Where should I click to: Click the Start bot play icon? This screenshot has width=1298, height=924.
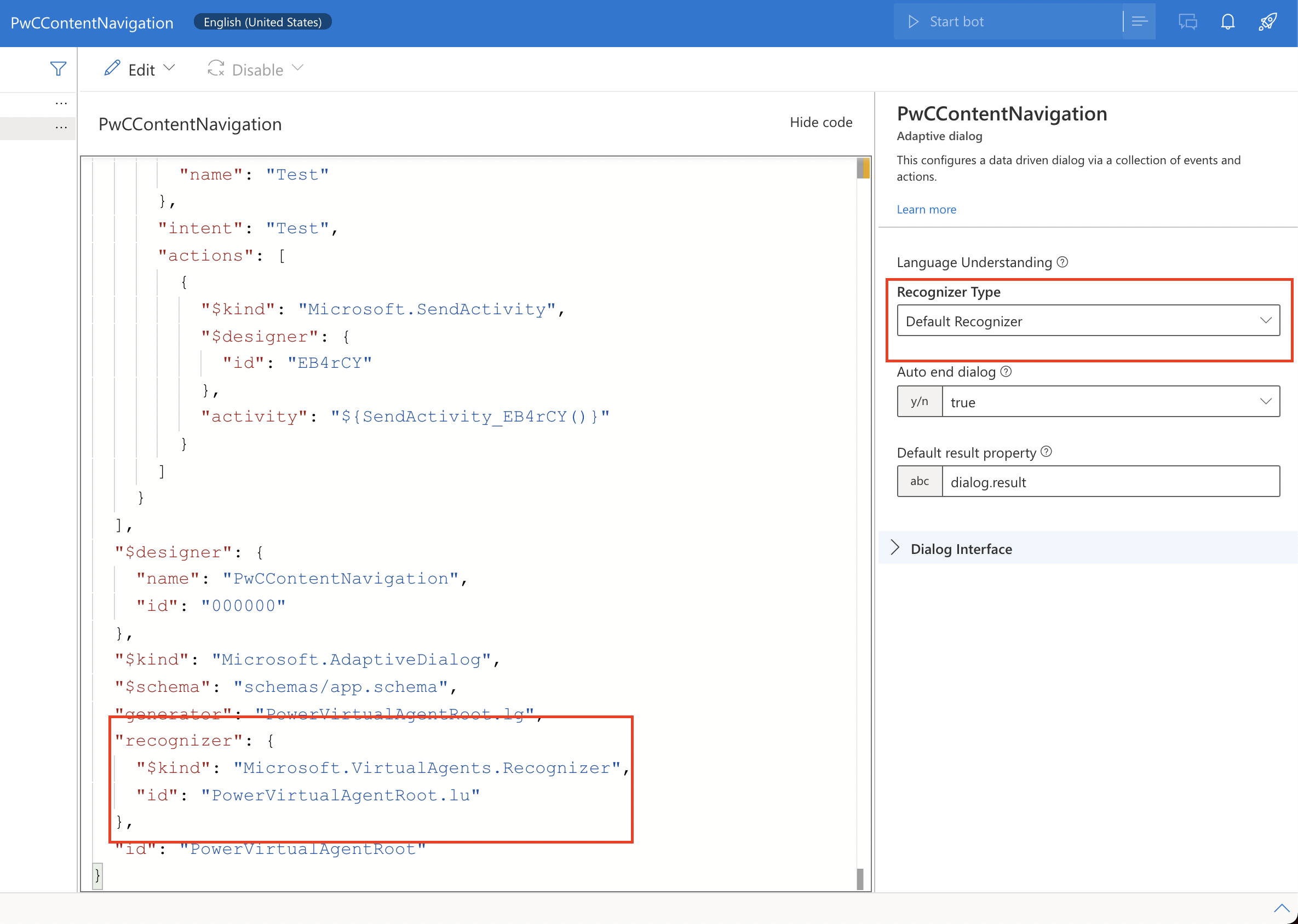[913, 21]
